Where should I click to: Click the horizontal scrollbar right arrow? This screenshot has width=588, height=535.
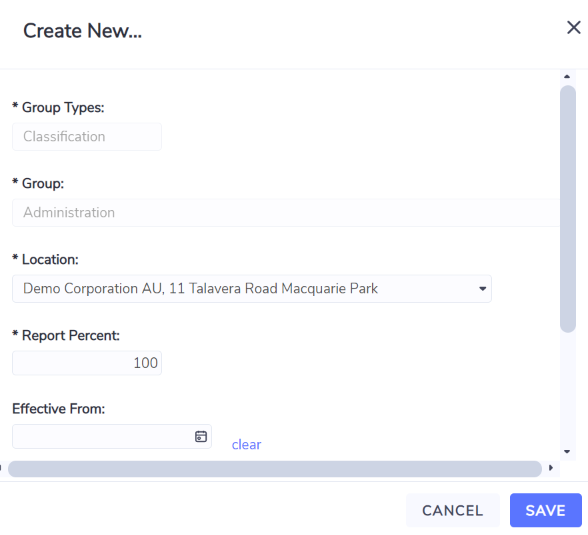(x=551, y=468)
